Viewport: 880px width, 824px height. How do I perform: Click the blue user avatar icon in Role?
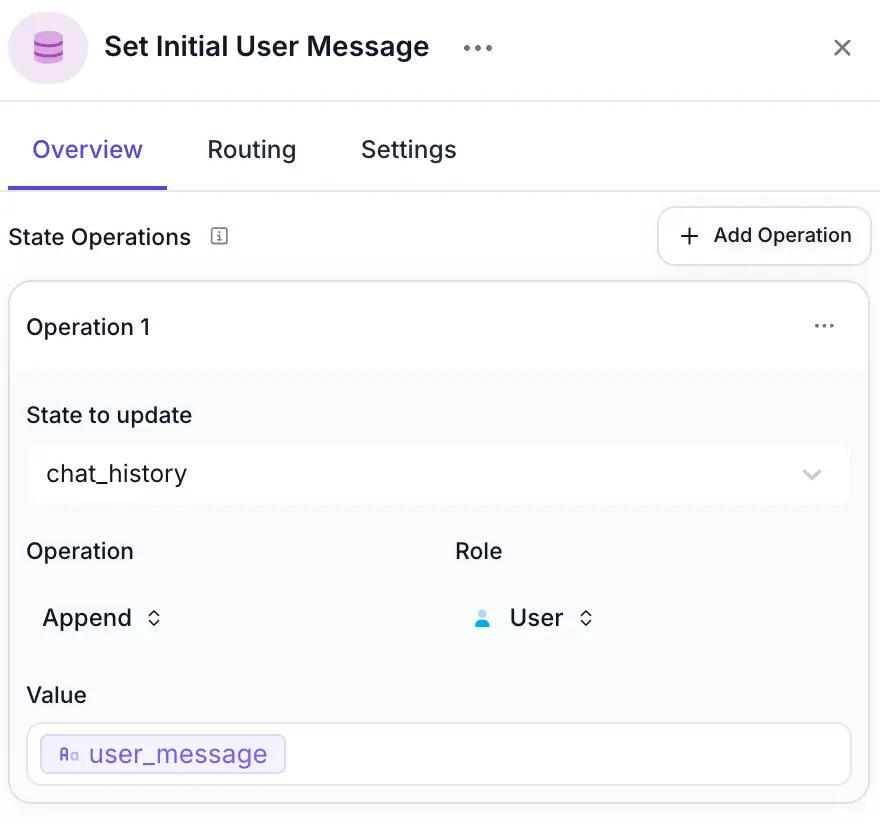coord(482,618)
